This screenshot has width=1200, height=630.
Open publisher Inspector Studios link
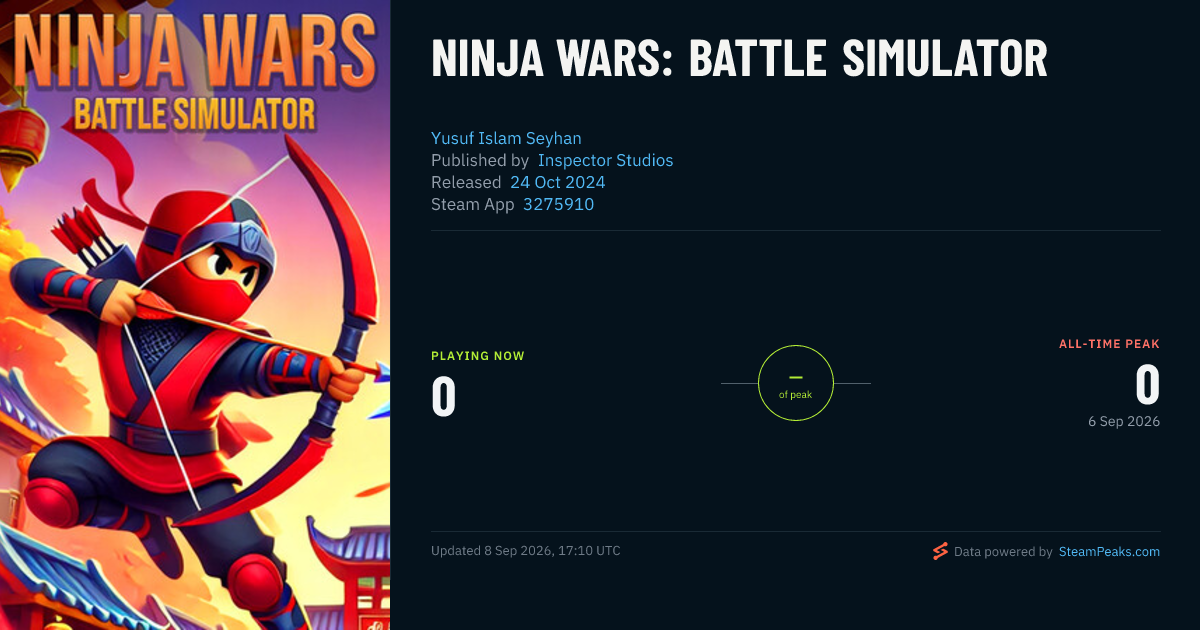(x=606, y=160)
